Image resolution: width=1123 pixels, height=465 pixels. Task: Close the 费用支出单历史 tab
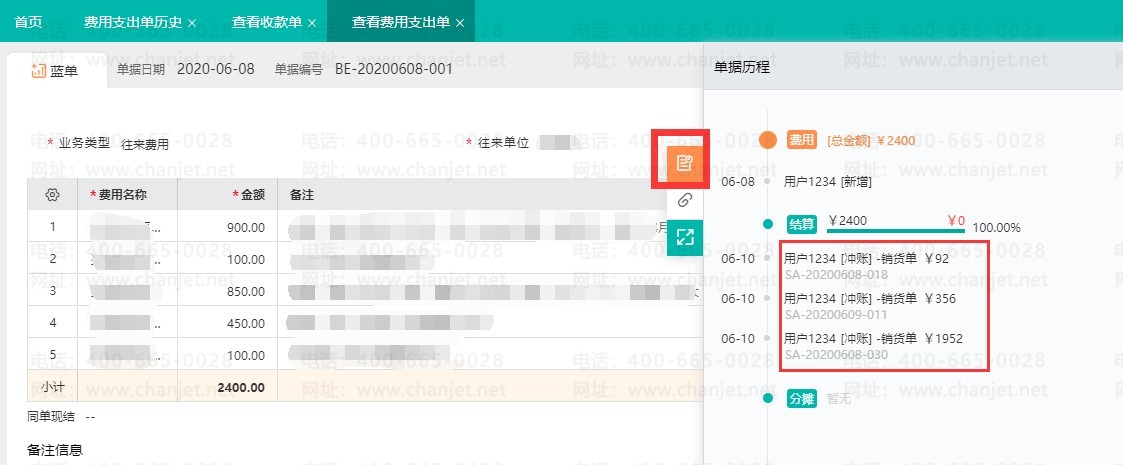tap(192, 22)
